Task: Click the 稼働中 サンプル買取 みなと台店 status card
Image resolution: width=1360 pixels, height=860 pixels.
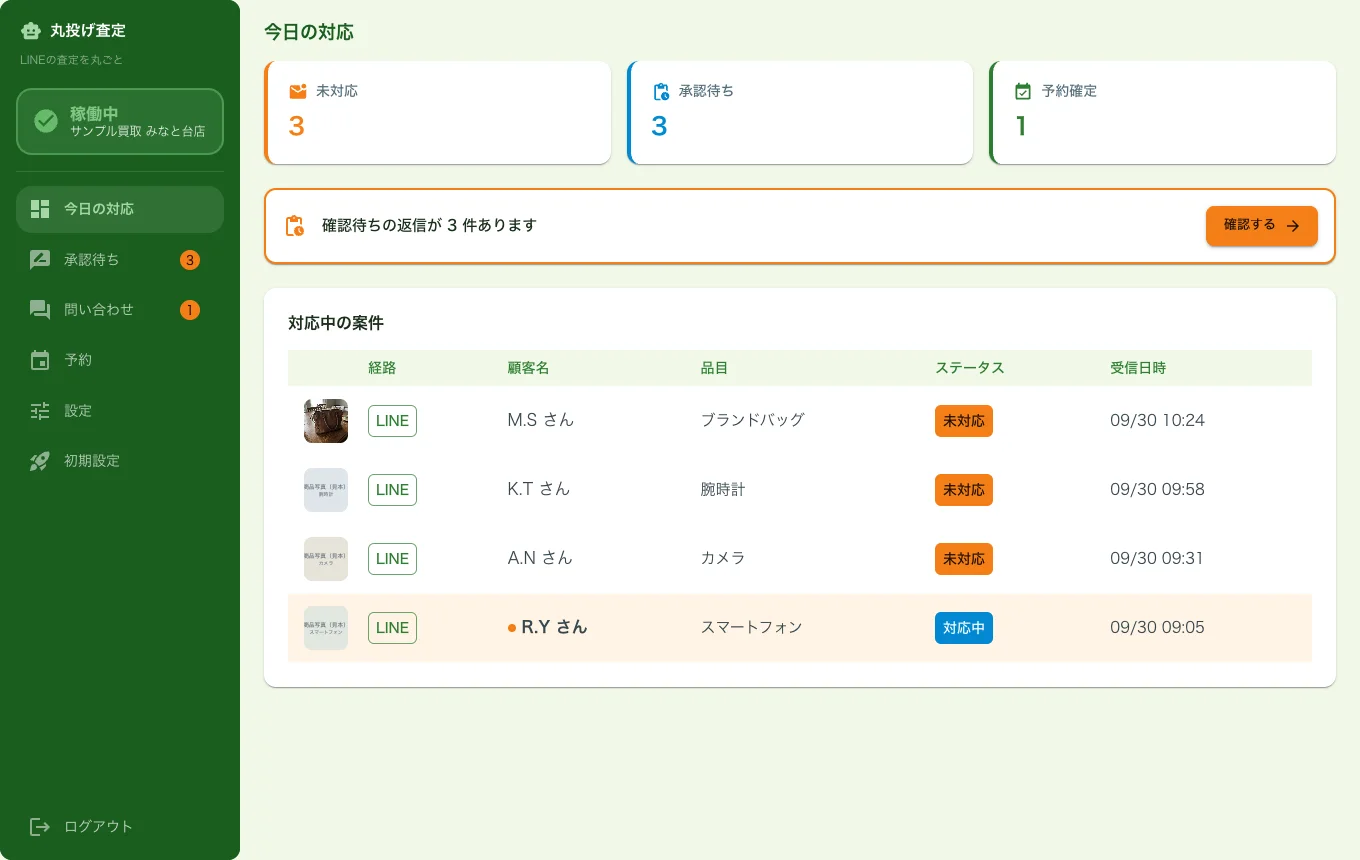Action: click(120, 122)
